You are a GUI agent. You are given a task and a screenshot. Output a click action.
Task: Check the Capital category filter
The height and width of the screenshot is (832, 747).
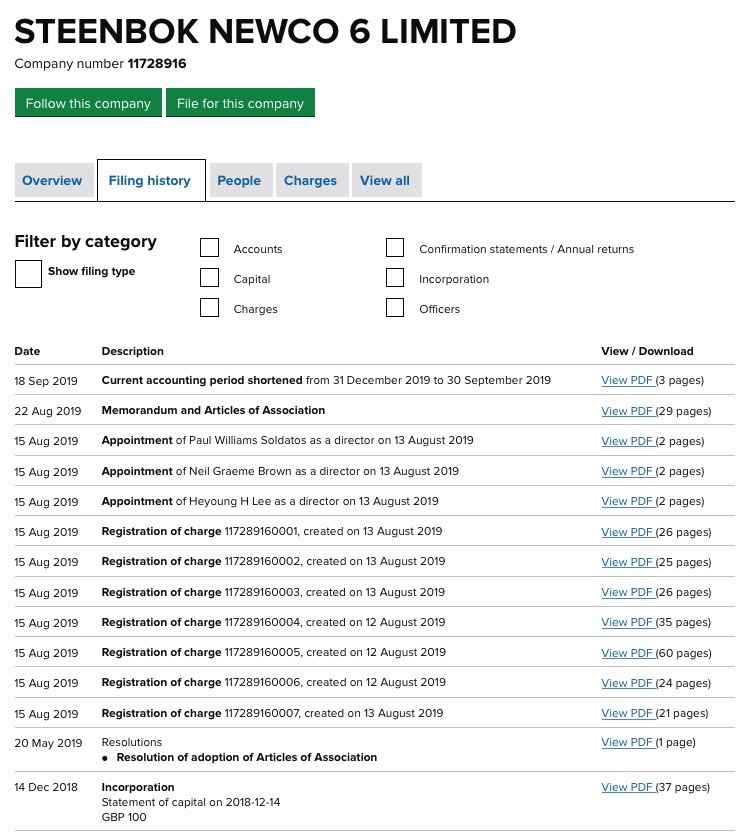coord(210,279)
